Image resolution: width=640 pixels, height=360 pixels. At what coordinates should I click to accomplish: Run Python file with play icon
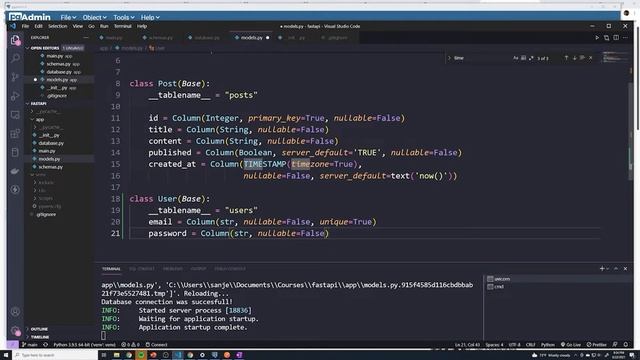(597, 38)
